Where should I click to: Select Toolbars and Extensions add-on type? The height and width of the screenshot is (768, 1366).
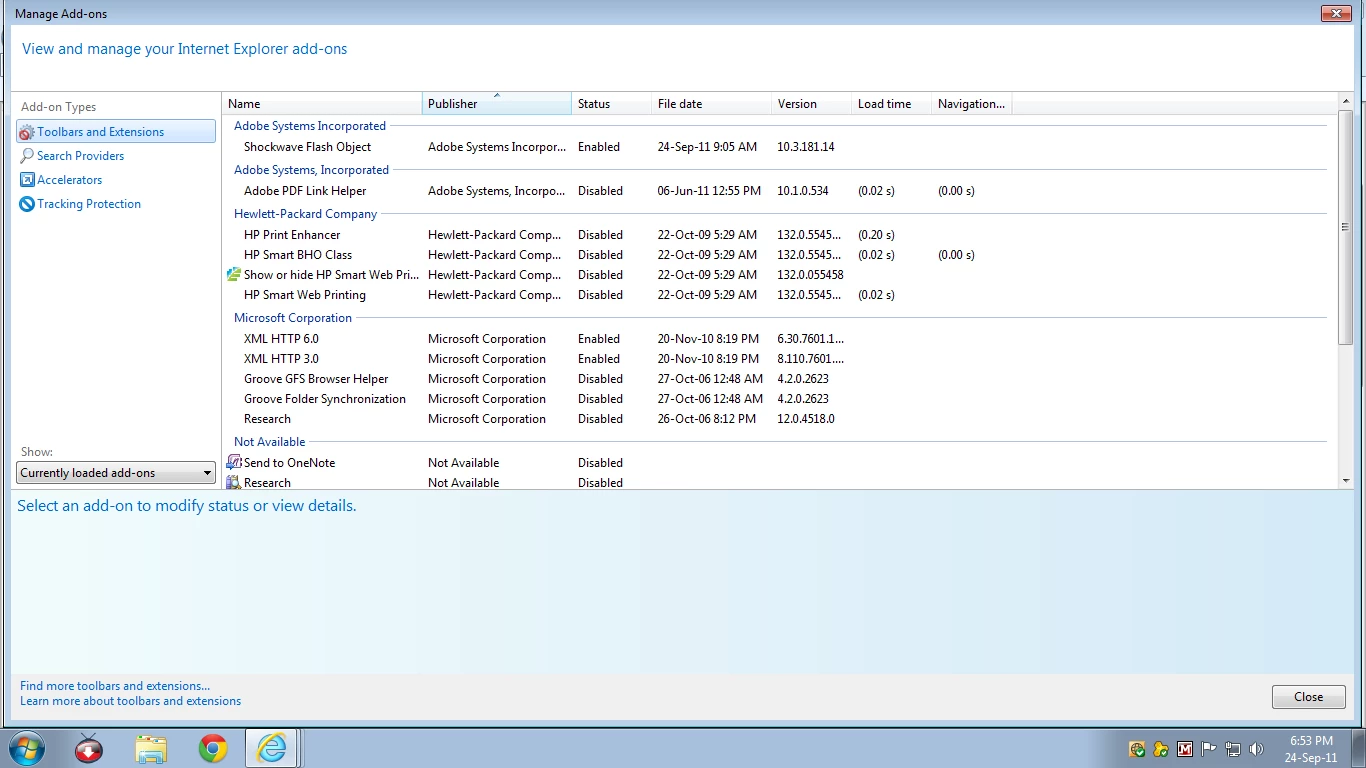point(116,131)
